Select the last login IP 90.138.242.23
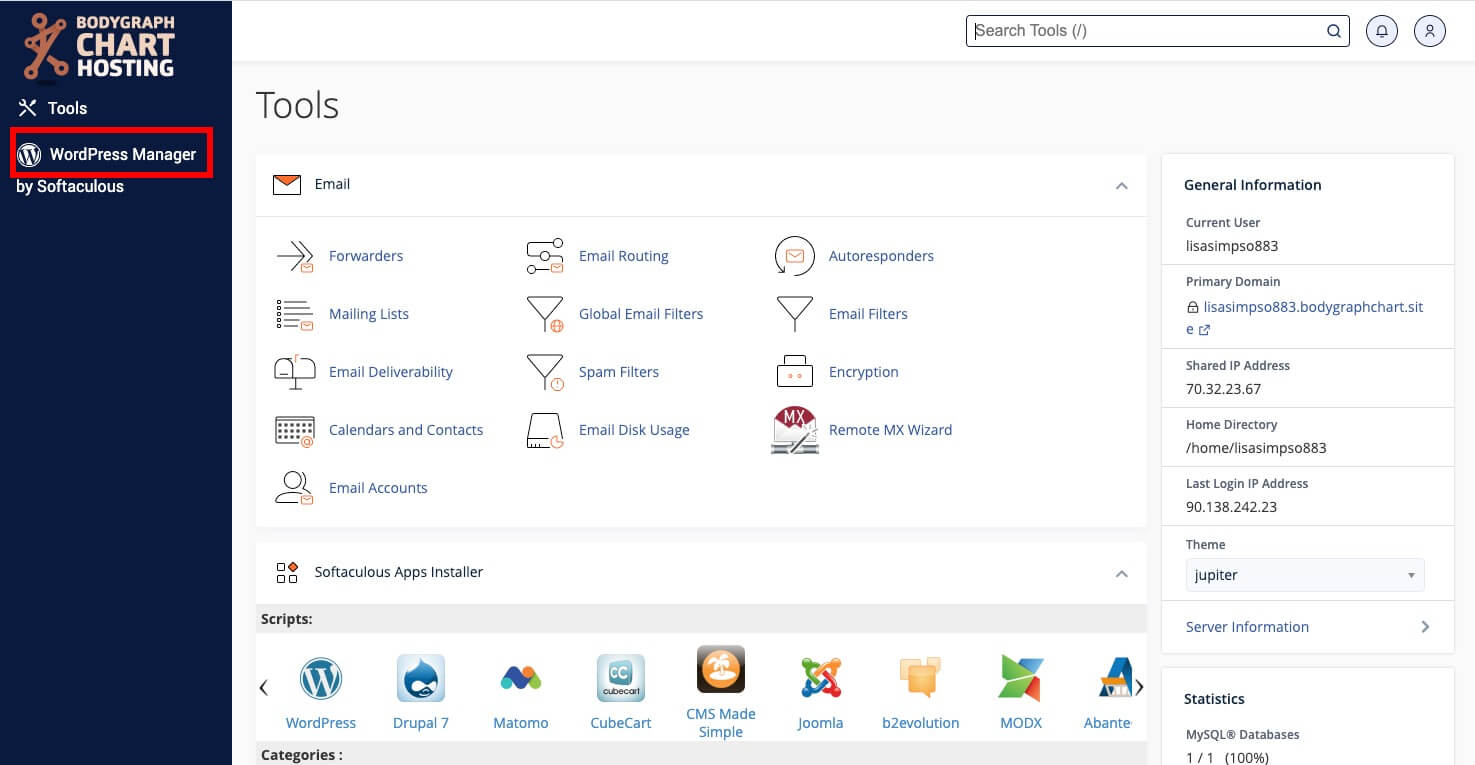The height and width of the screenshot is (765, 1475). click(1231, 507)
